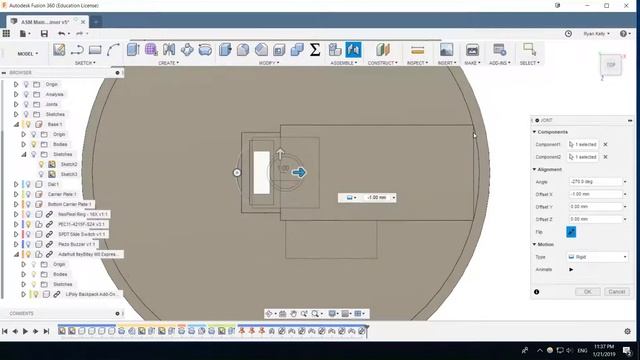Click the Create Sketch icon
The image size is (640, 360).
click(59, 50)
